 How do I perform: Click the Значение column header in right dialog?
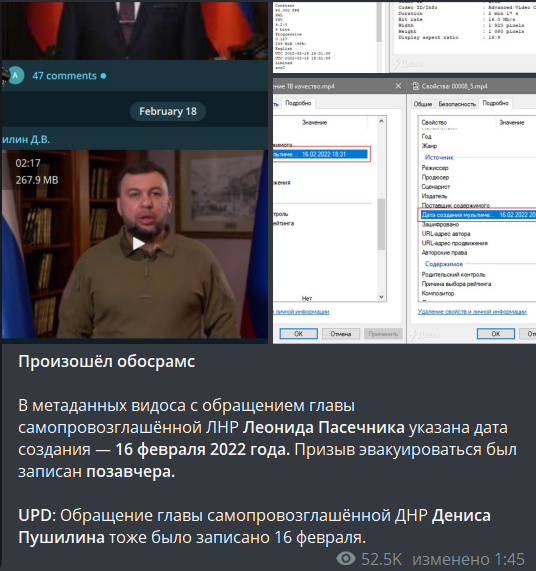pyautogui.click(x=512, y=123)
